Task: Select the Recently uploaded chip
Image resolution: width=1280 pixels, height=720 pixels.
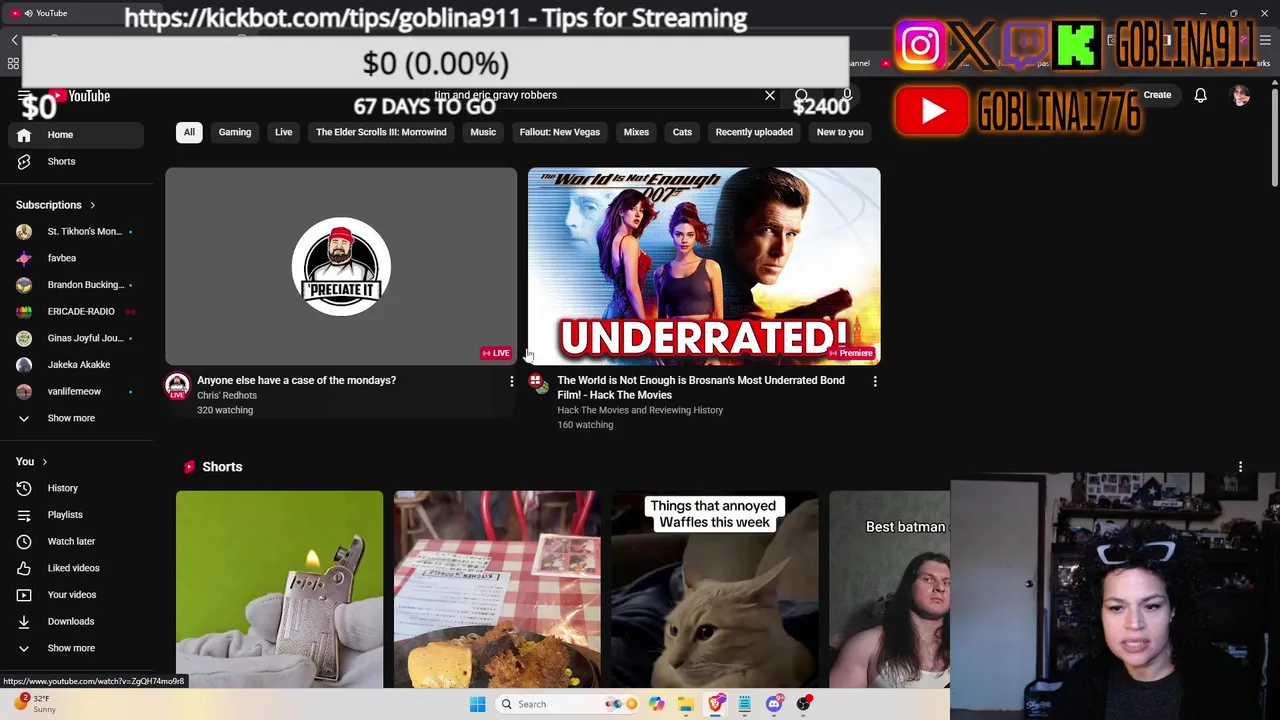Action: tap(754, 132)
